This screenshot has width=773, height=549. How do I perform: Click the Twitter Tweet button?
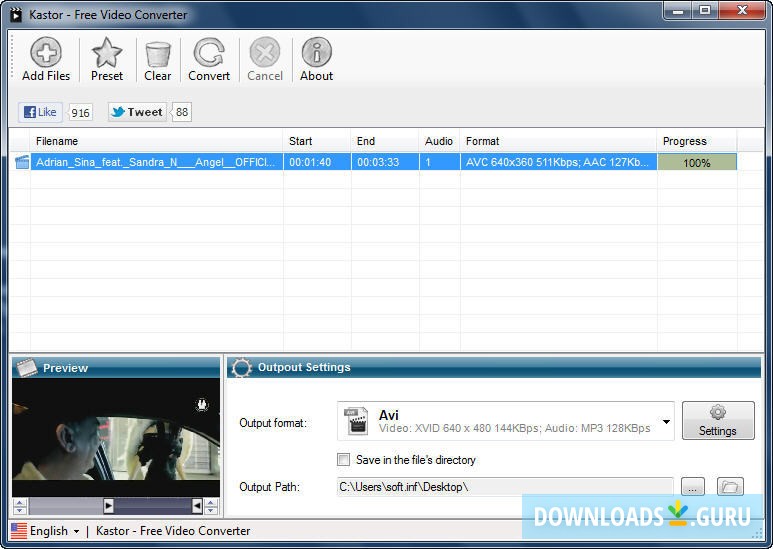coord(137,112)
